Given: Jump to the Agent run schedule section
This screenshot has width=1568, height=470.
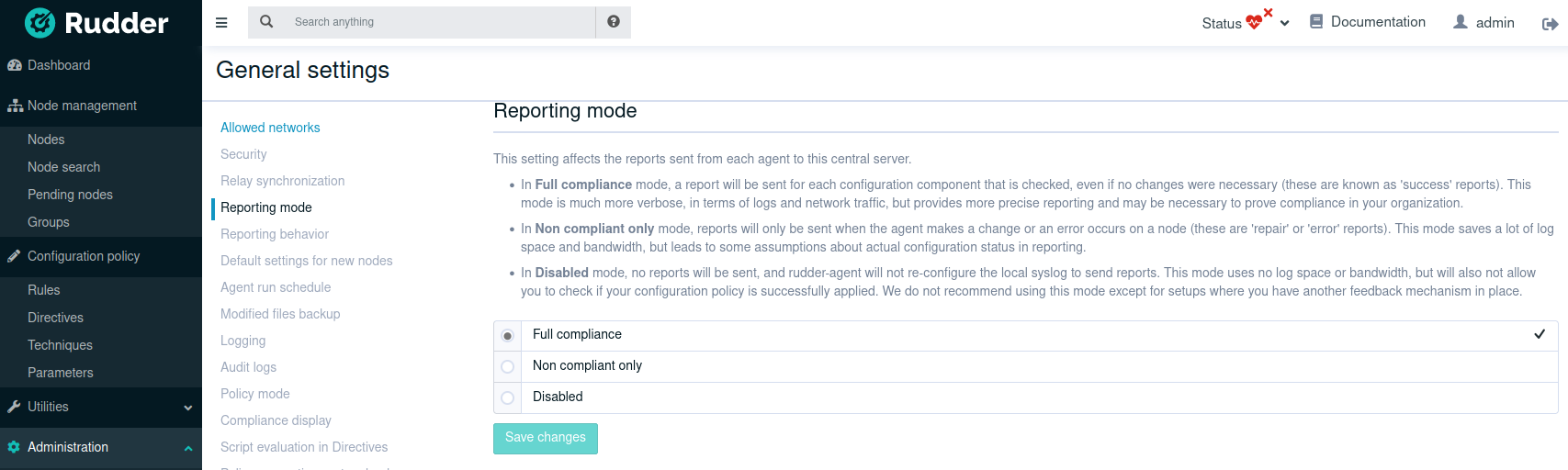Looking at the screenshot, I should [276, 287].
